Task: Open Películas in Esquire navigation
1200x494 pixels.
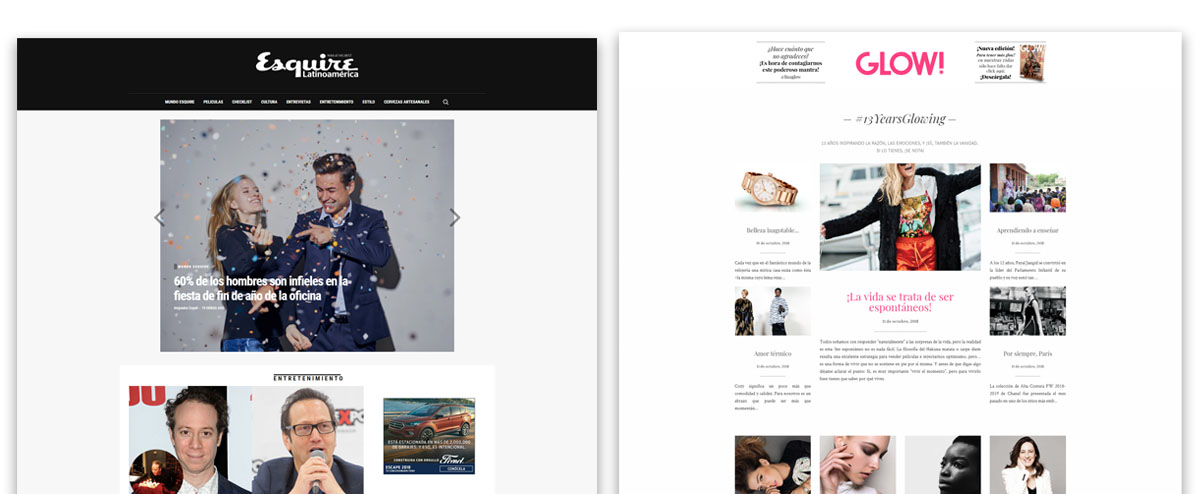Action: 213,102
